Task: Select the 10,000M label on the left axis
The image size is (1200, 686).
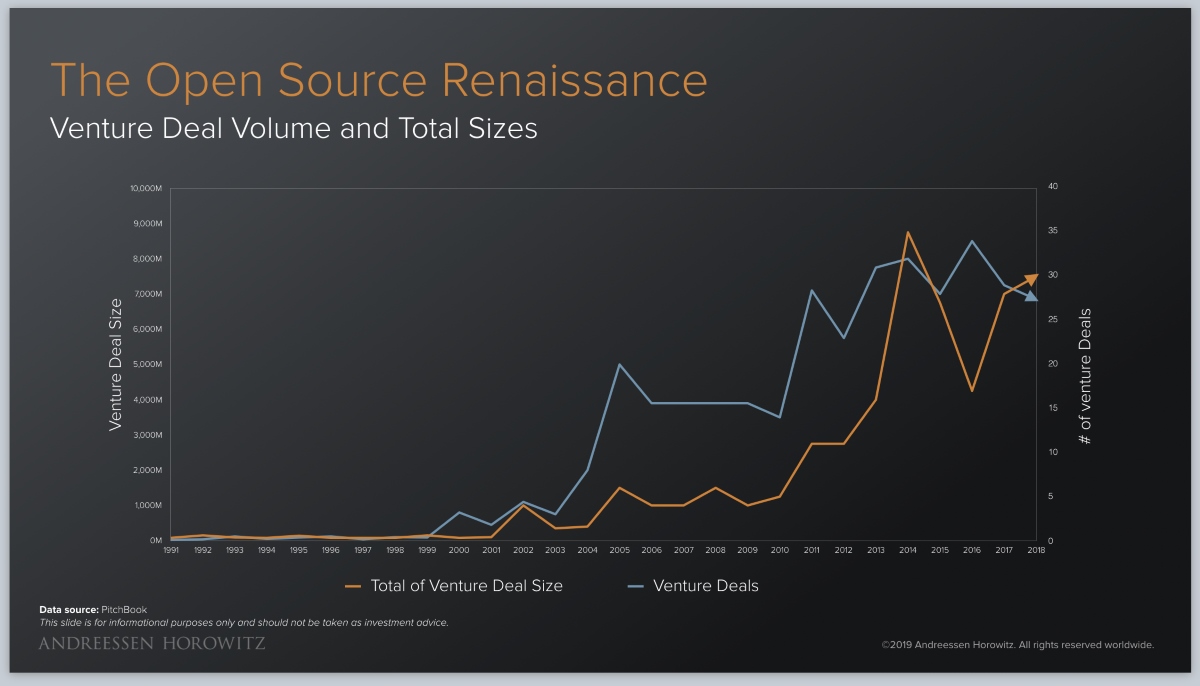Action: point(146,188)
